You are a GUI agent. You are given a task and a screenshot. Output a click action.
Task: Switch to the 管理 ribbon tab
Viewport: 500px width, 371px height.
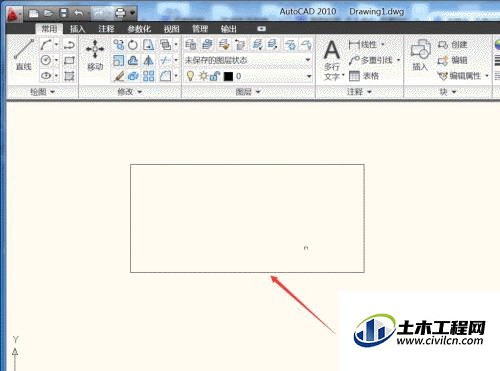[x=200, y=29]
